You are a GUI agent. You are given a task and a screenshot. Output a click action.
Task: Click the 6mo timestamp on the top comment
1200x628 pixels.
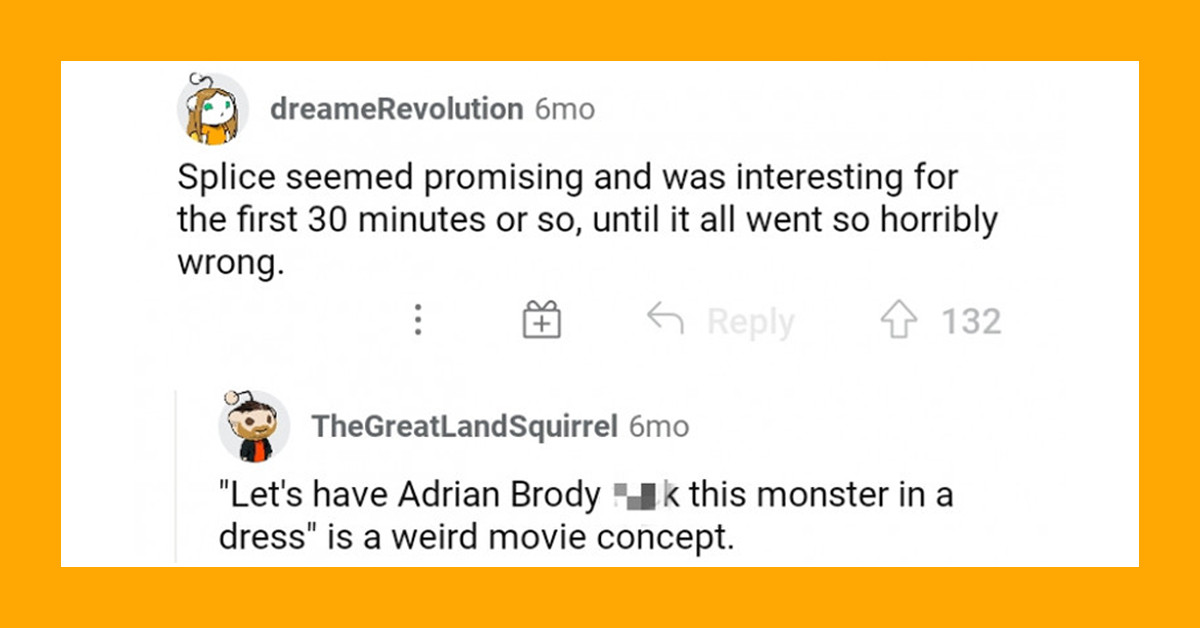pyautogui.click(x=565, y=108)
